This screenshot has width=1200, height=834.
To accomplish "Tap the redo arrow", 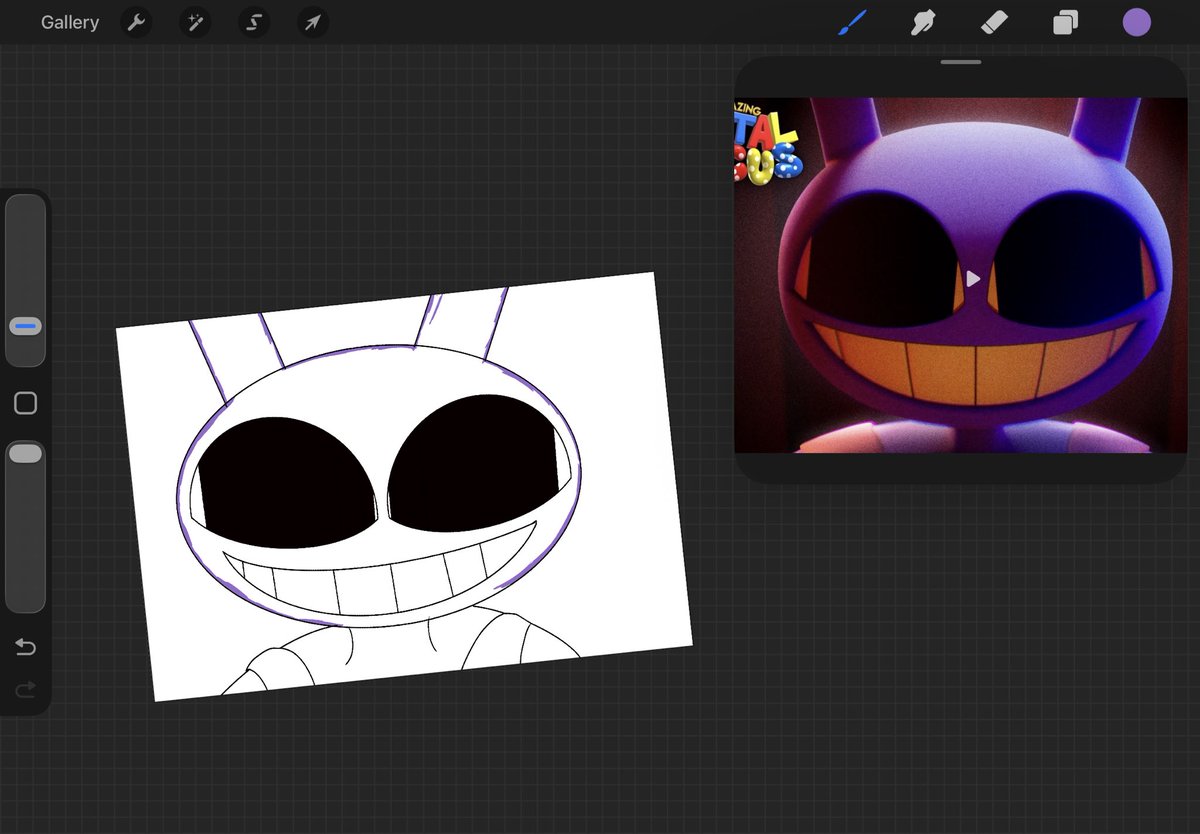I will click(25, 689).
